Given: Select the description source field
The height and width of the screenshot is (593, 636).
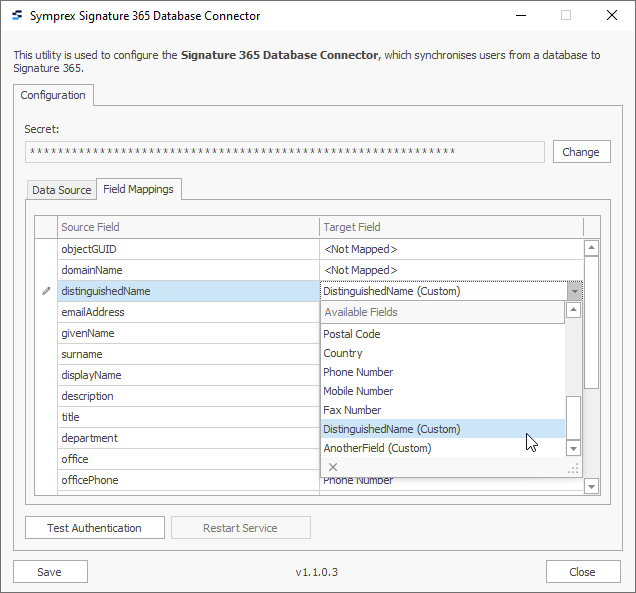Looking at the screenshot, I should [188, 396].
